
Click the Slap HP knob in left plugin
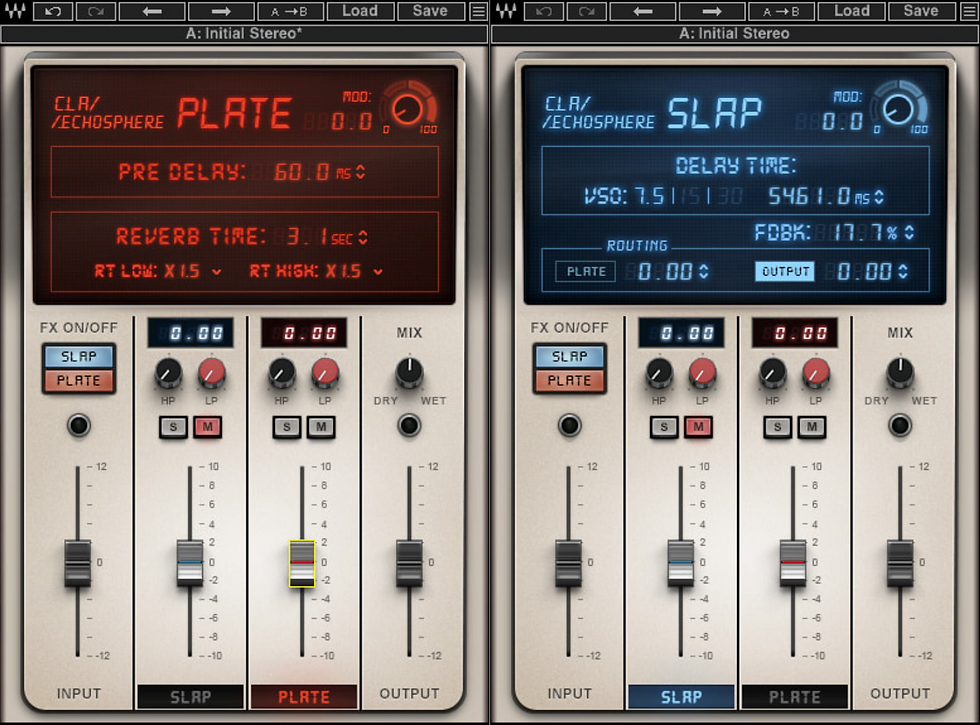168,372
